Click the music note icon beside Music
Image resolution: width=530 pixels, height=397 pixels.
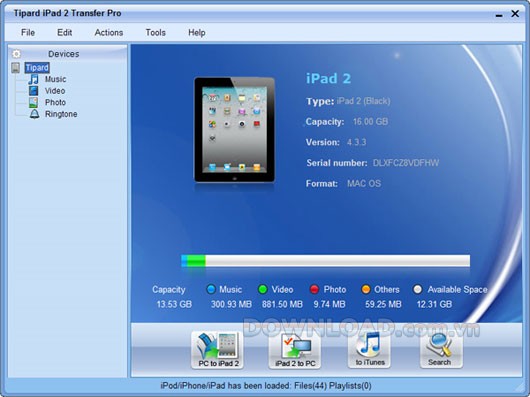click(x=33, y=79)
